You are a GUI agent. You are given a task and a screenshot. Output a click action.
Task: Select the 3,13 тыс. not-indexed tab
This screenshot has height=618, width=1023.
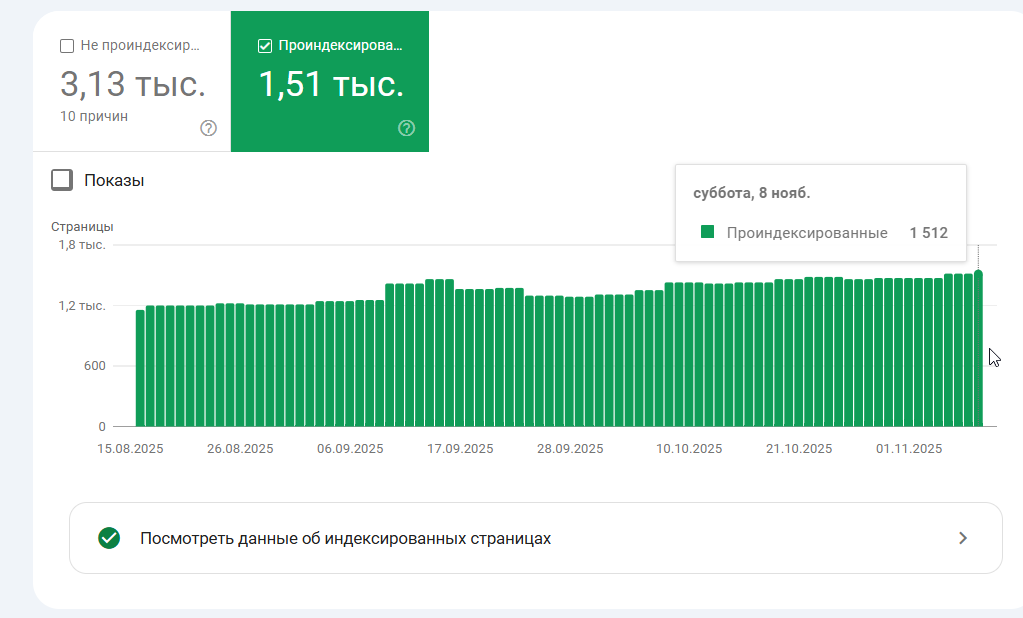pos(132,82)
